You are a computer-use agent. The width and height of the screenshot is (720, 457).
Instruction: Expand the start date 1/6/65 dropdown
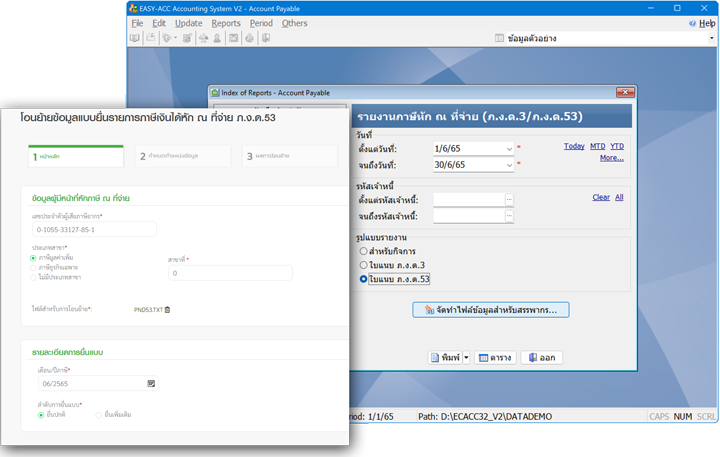pyautogui.click(x=509, y=149)
